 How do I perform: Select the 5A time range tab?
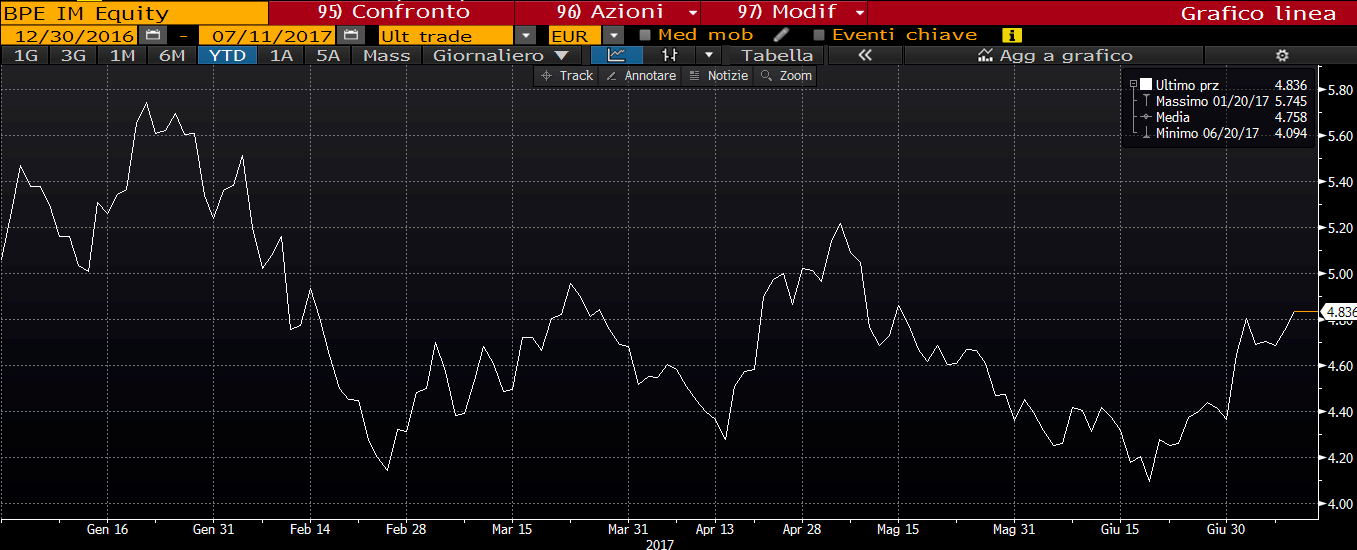[x=328, y=55]
